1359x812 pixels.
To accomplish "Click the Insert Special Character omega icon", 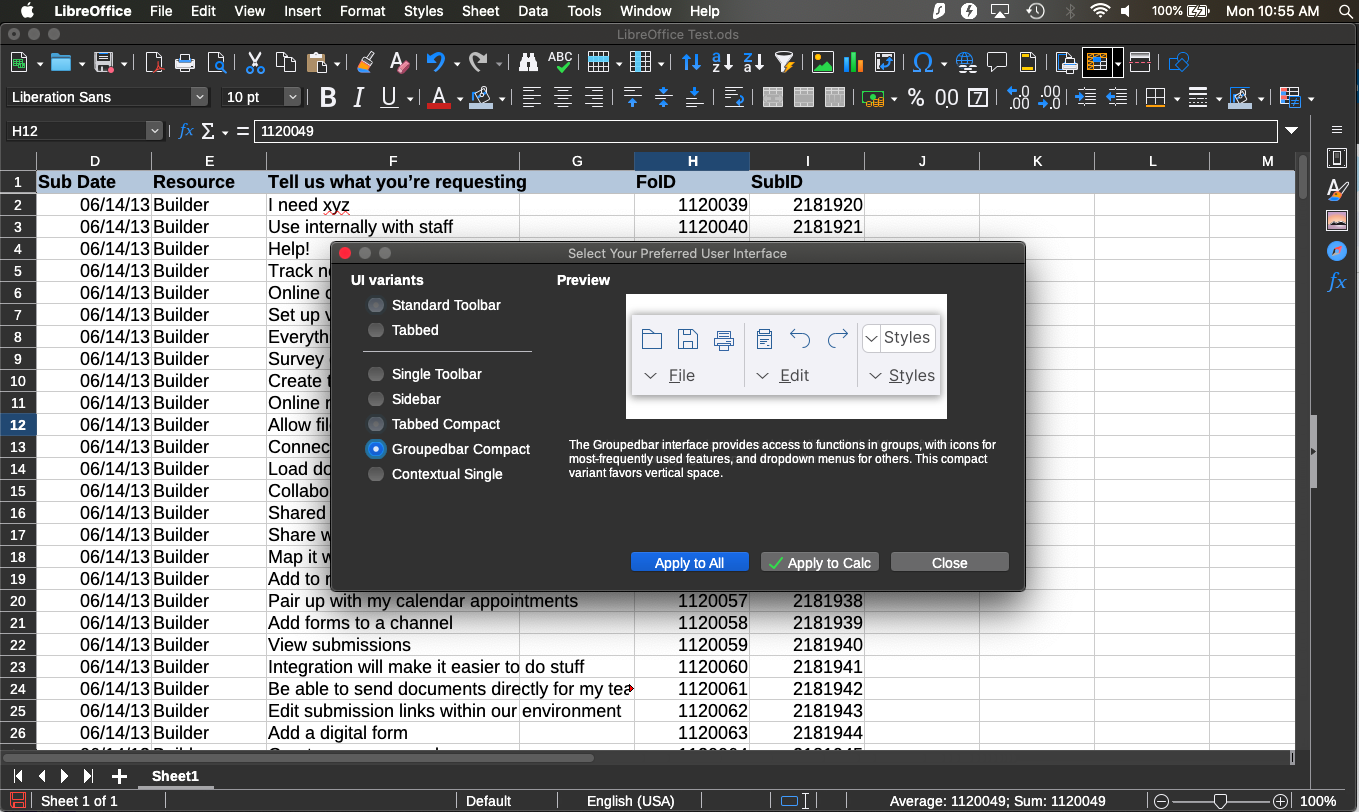I will 923,63.
